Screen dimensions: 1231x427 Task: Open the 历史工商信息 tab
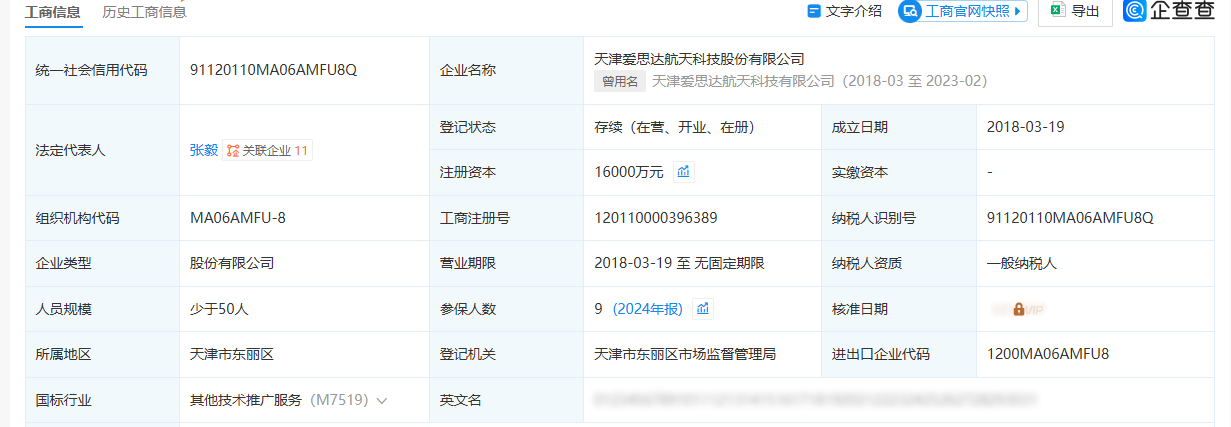click(x=144, y=12)
